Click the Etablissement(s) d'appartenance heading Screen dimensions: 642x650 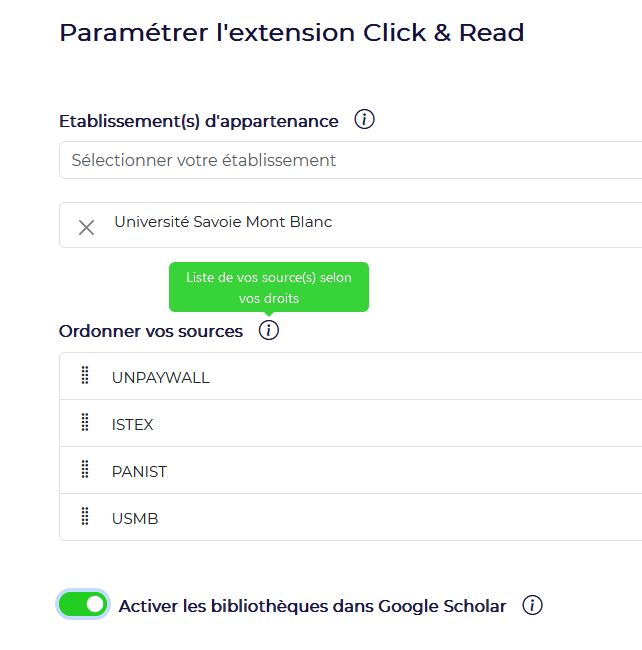pyautogui.click(x=199, y=121)
